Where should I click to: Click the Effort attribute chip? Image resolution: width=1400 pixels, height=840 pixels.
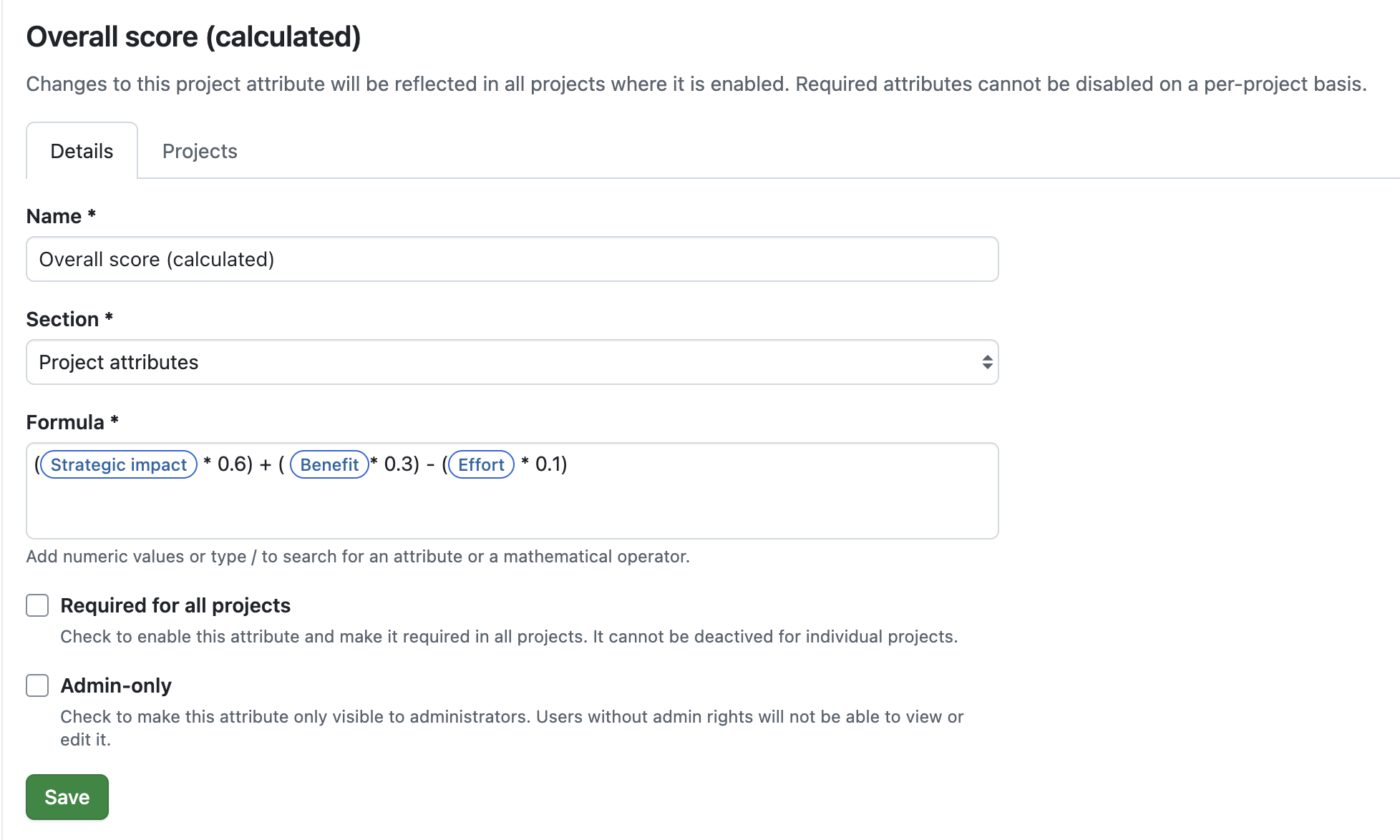pos(480,464)
